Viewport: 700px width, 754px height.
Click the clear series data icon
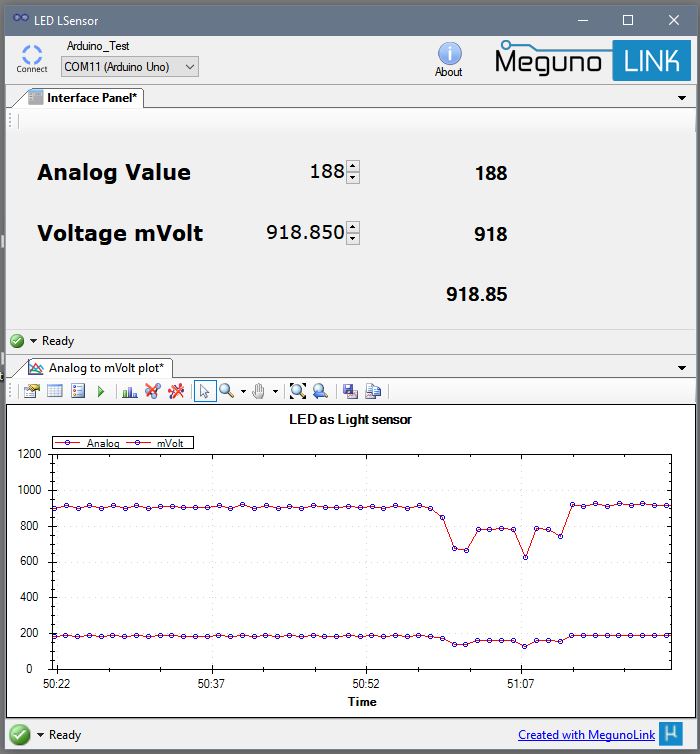[x=153, y=391]
